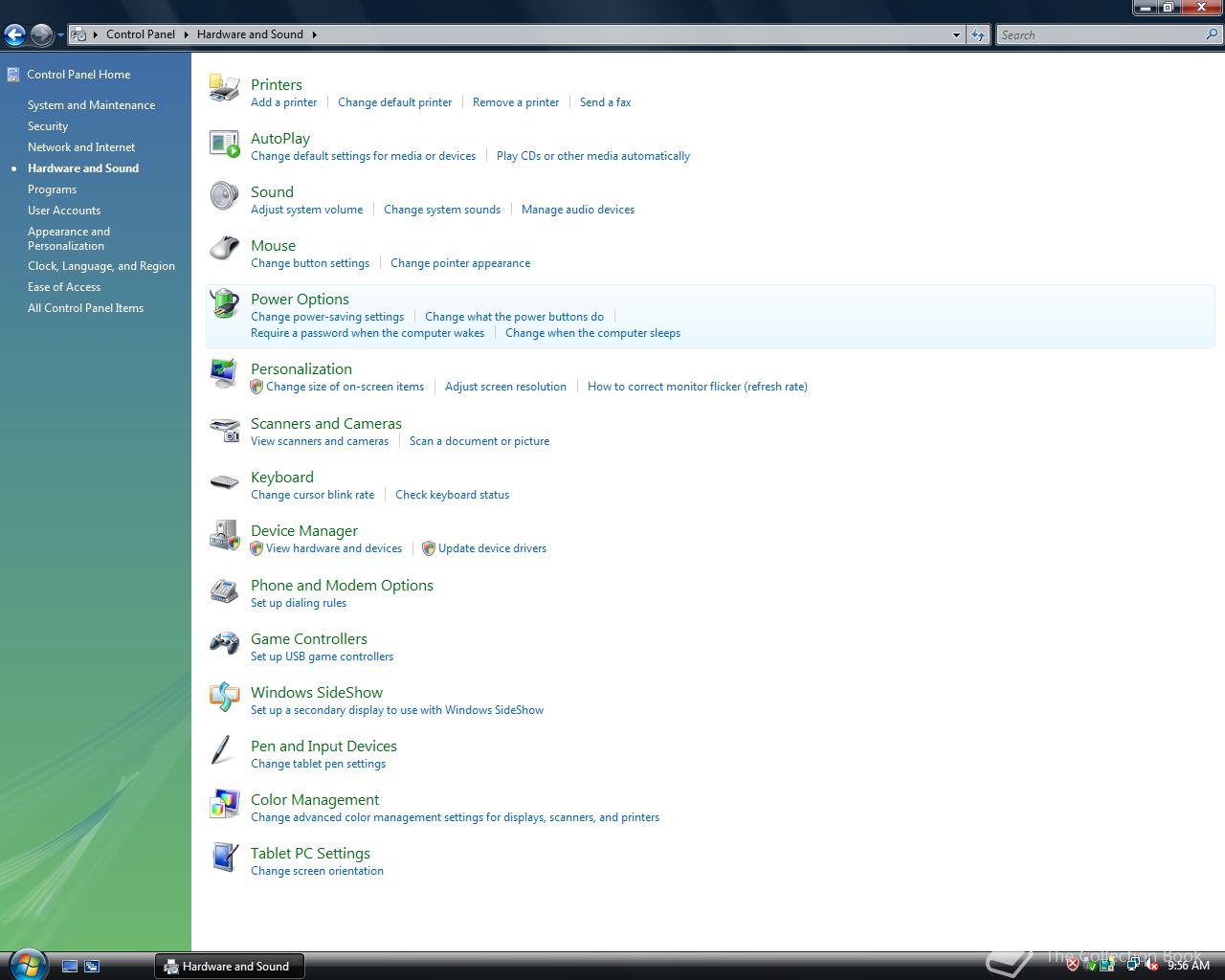Select Security in the sidebar
This screenshot has height=980, width=1225.
pyautogui.click(x=48, y=126)
